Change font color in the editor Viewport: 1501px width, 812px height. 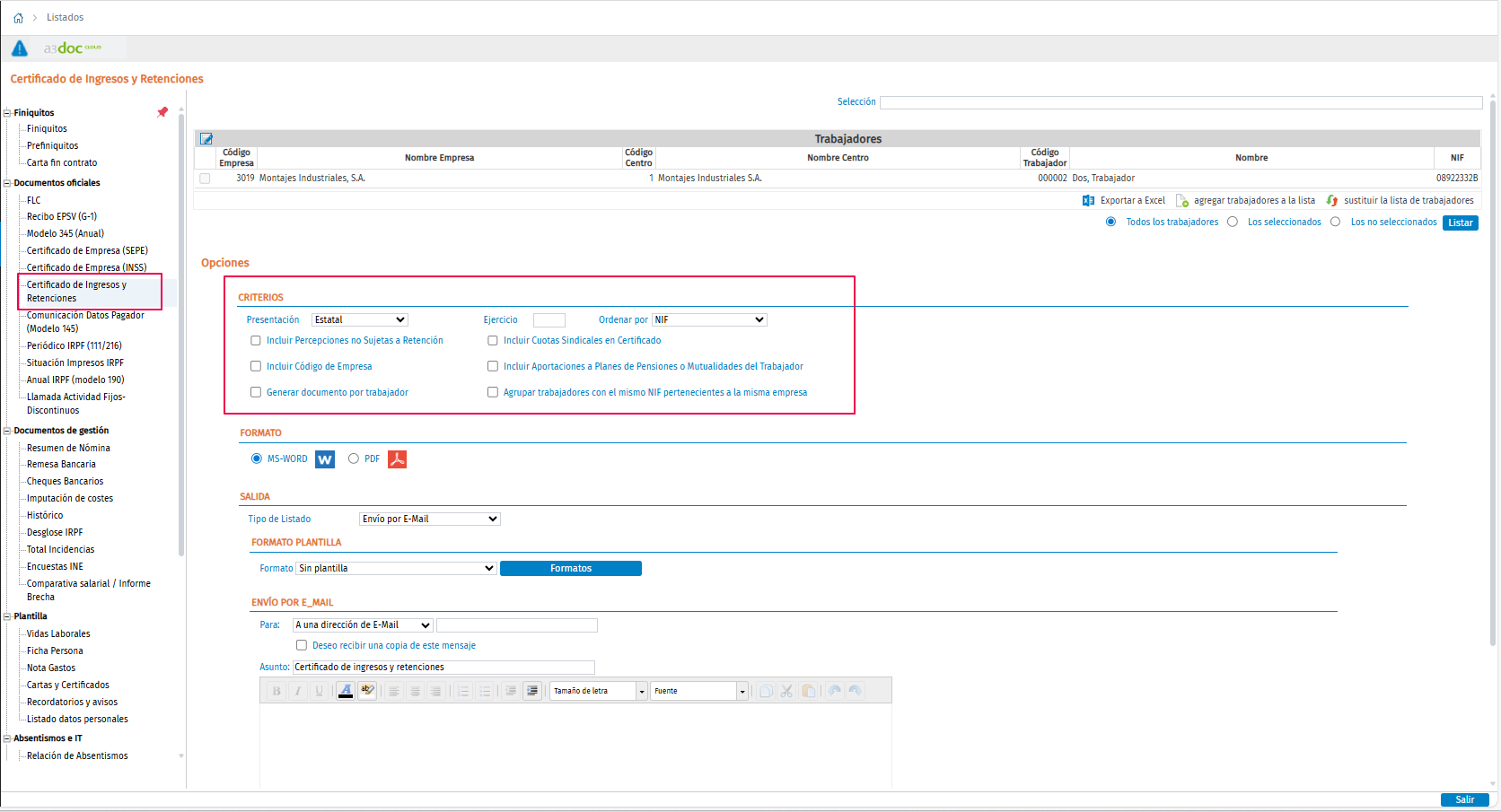pyautogui.click(x=346, y=691)
